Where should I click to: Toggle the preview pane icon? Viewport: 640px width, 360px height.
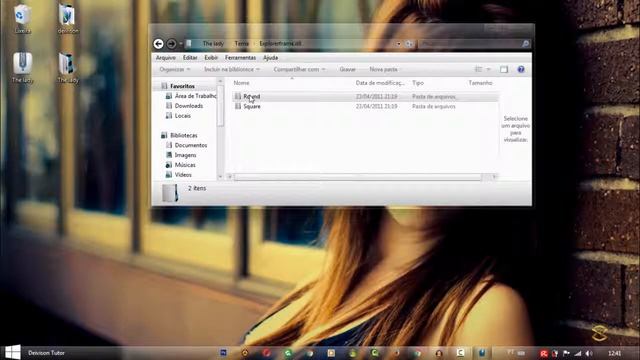point(504,69)
